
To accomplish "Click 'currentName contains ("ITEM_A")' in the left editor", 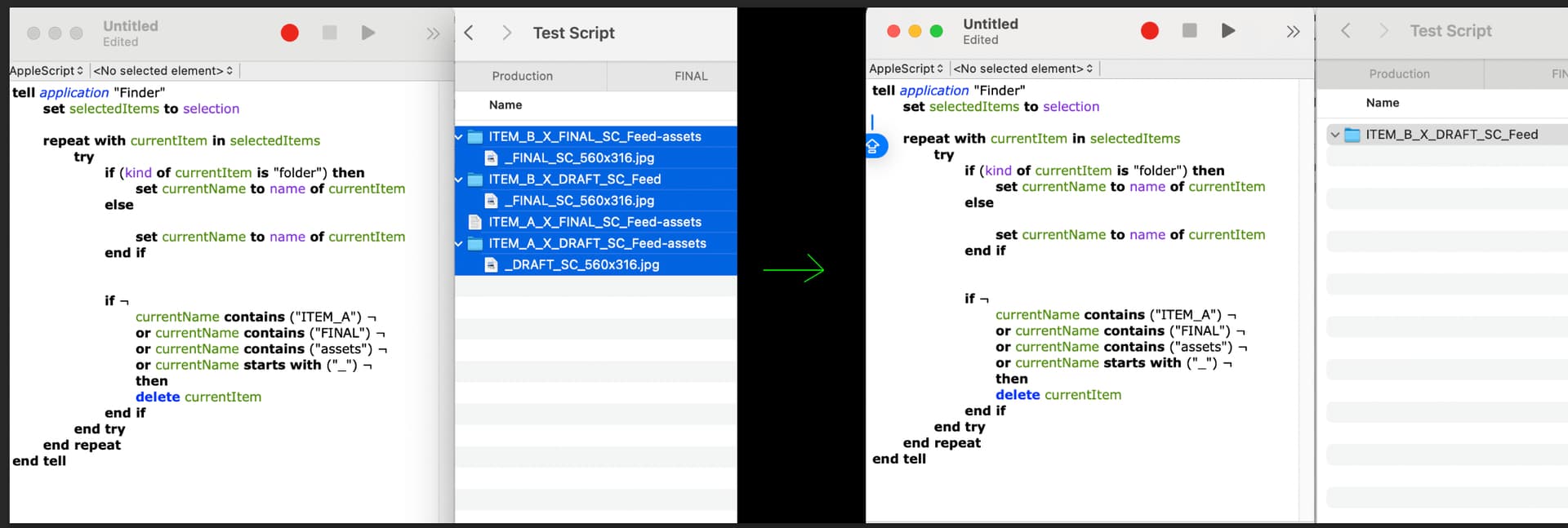I will click(248, 317).
